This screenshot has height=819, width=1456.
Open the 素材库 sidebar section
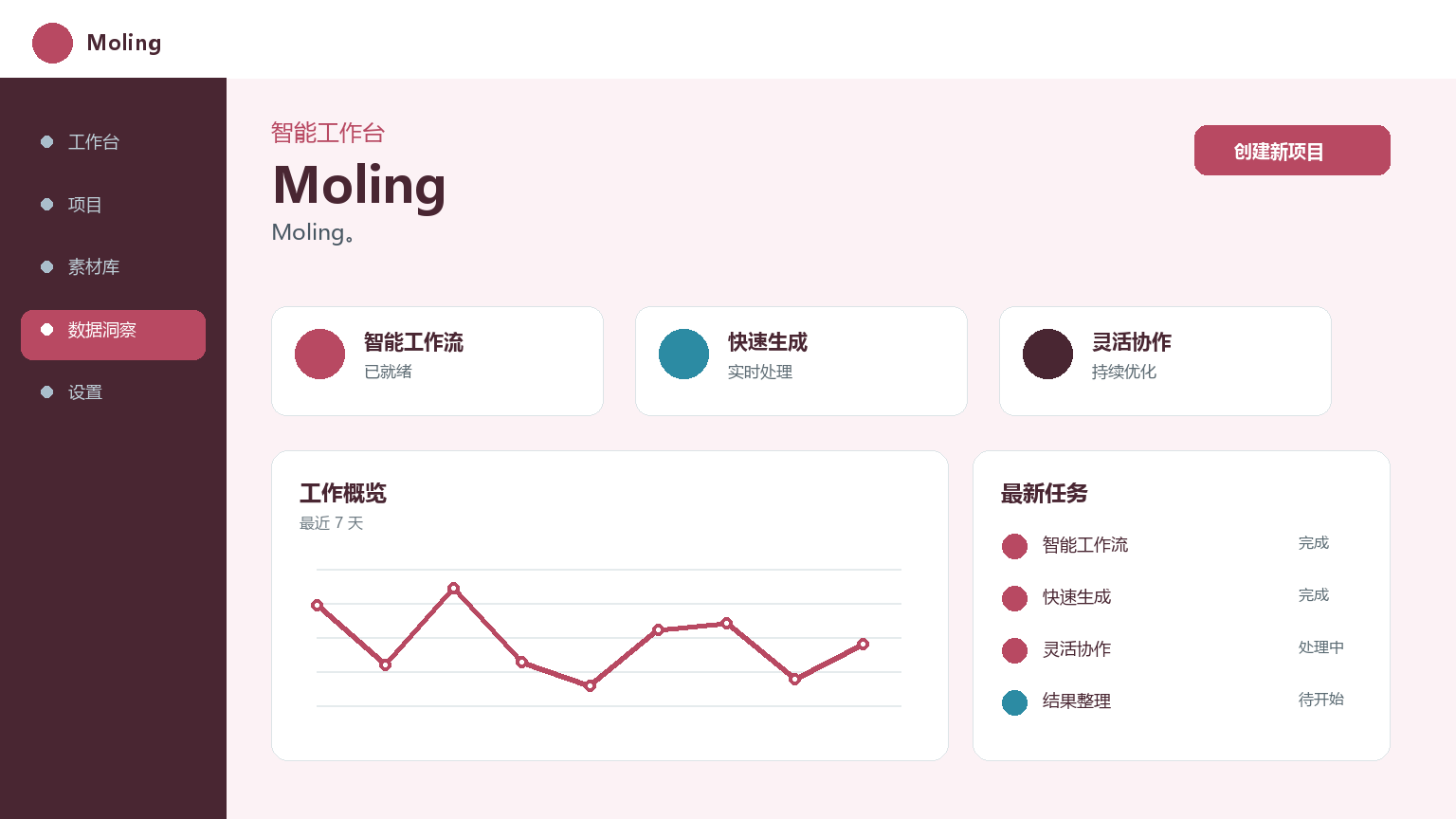point(113,267)
